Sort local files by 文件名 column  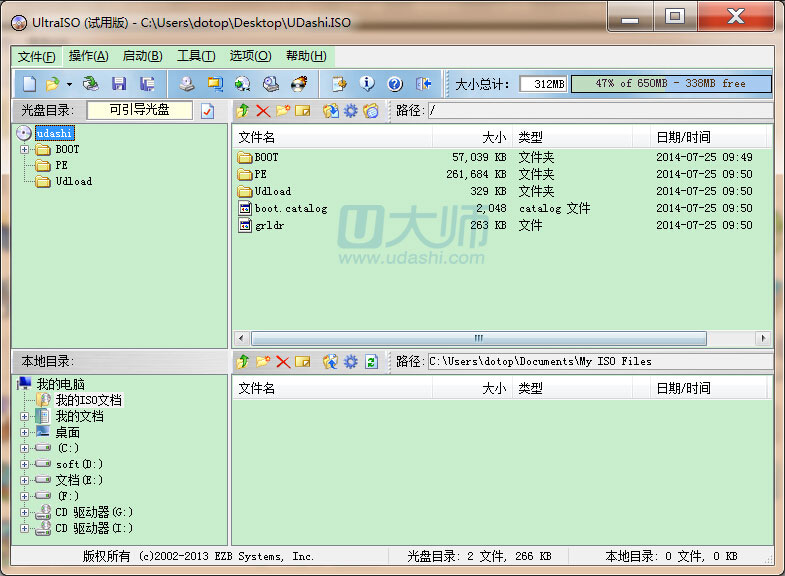[x=332, y=388]
